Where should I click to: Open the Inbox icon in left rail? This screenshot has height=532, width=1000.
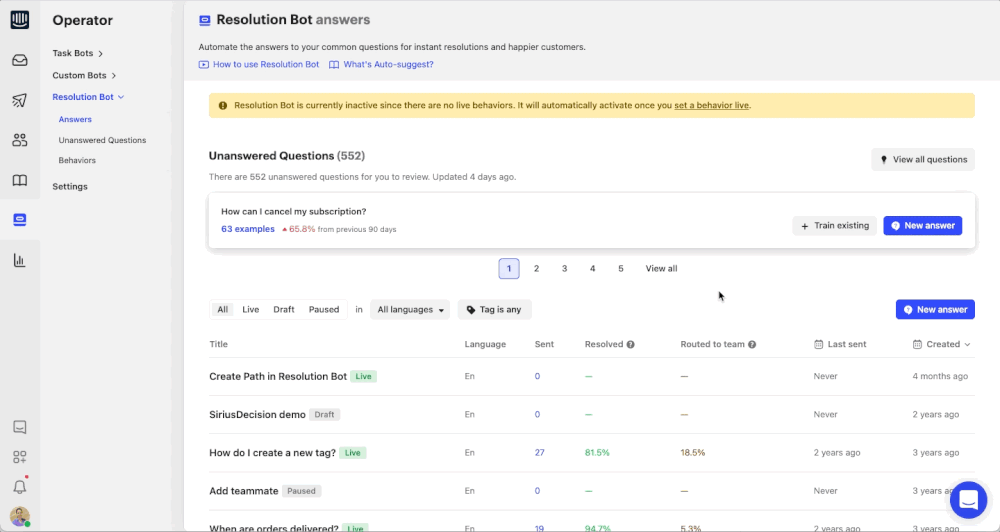point(19,60)
